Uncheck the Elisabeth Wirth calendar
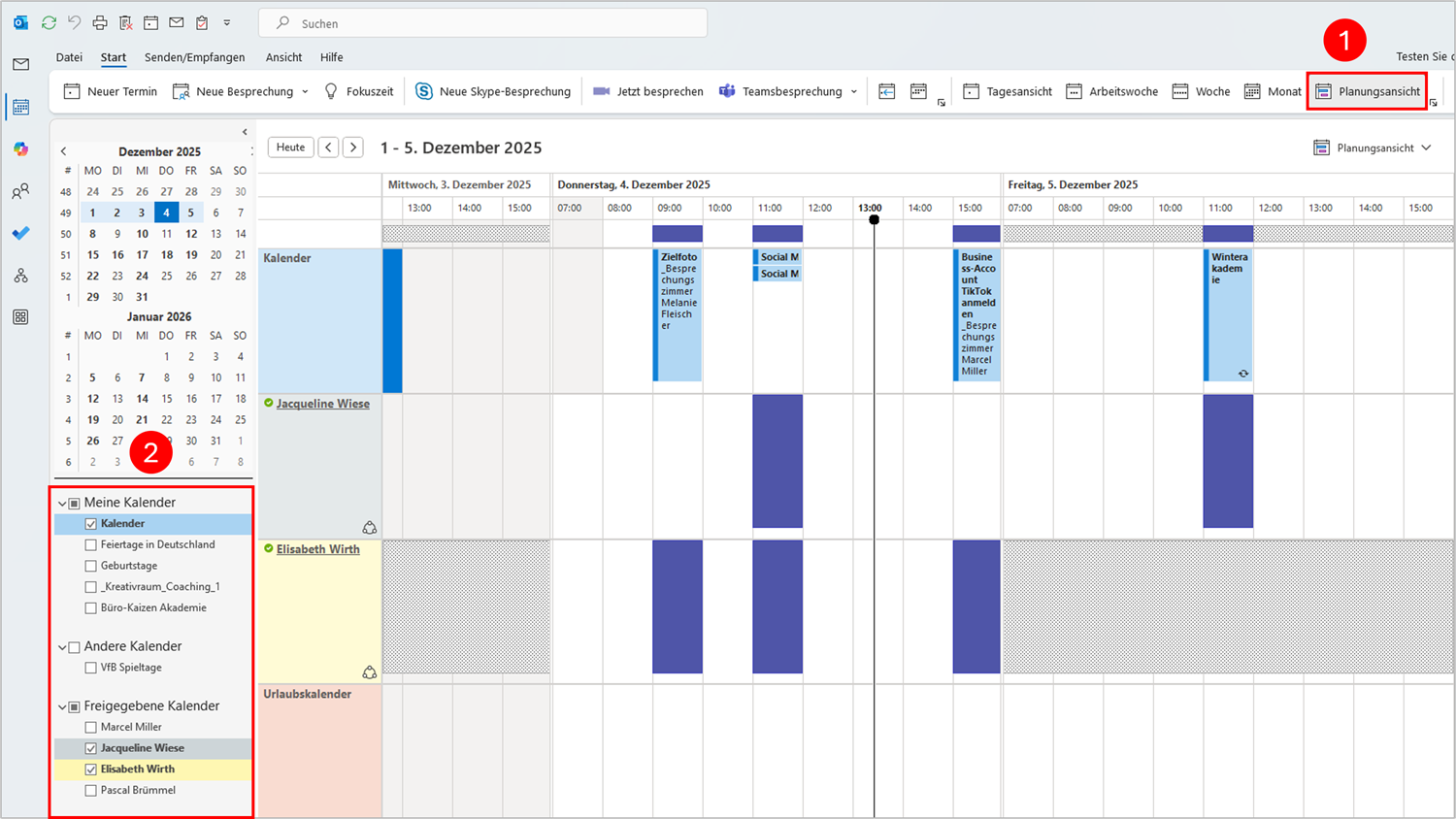This screenshot has height=819, width=1456. tap(91, 770)
